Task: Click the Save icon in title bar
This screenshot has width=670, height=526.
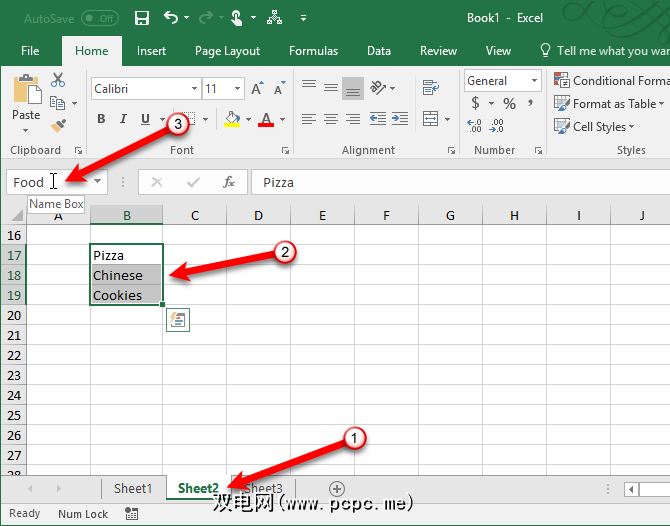Action: (142, 18)
